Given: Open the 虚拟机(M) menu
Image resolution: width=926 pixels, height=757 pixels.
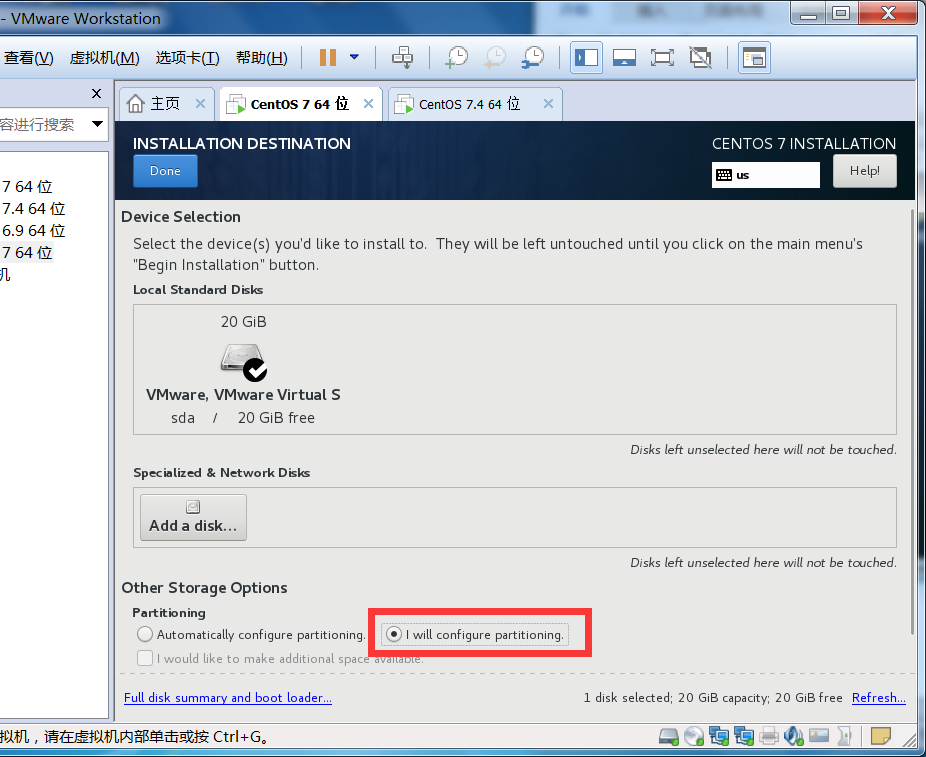Looking at the screenshot, I should pos(105,57).
